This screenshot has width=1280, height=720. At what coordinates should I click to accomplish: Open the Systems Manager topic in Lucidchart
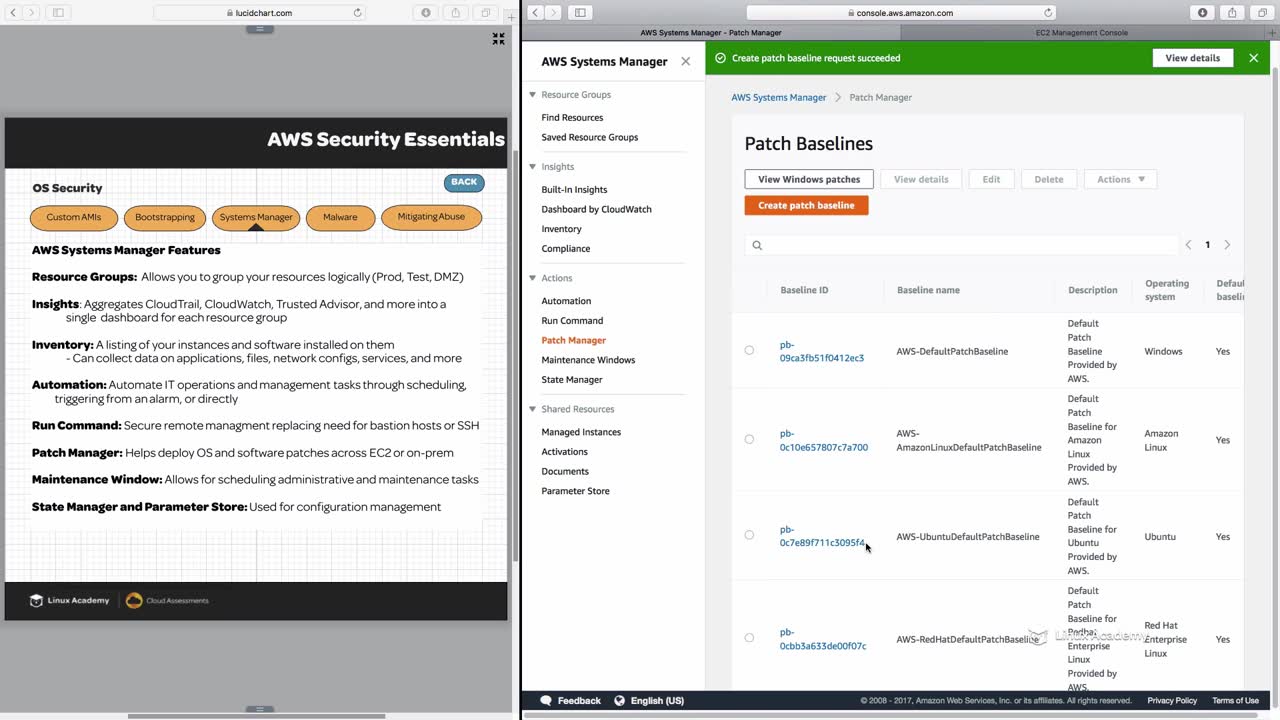256,217
